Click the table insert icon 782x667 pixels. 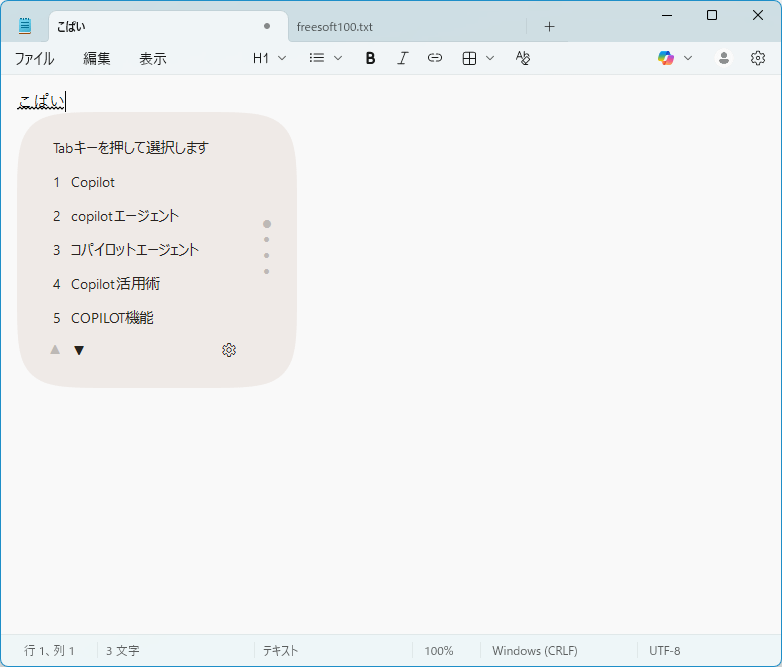coord(469,58)
